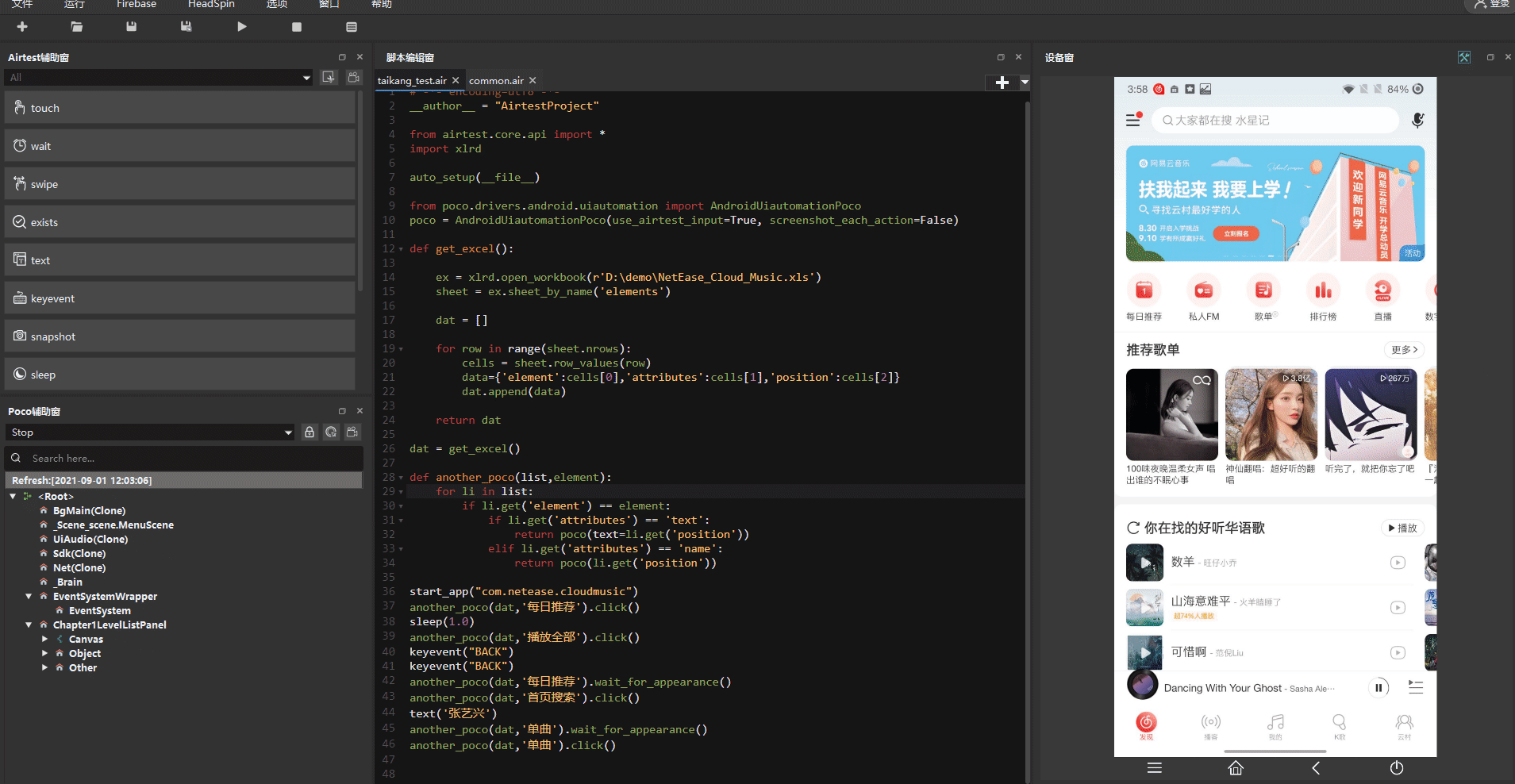This screenshot has height=784, width=1515.
Task: Expand the Other tree node
Action: click(44, 667)
